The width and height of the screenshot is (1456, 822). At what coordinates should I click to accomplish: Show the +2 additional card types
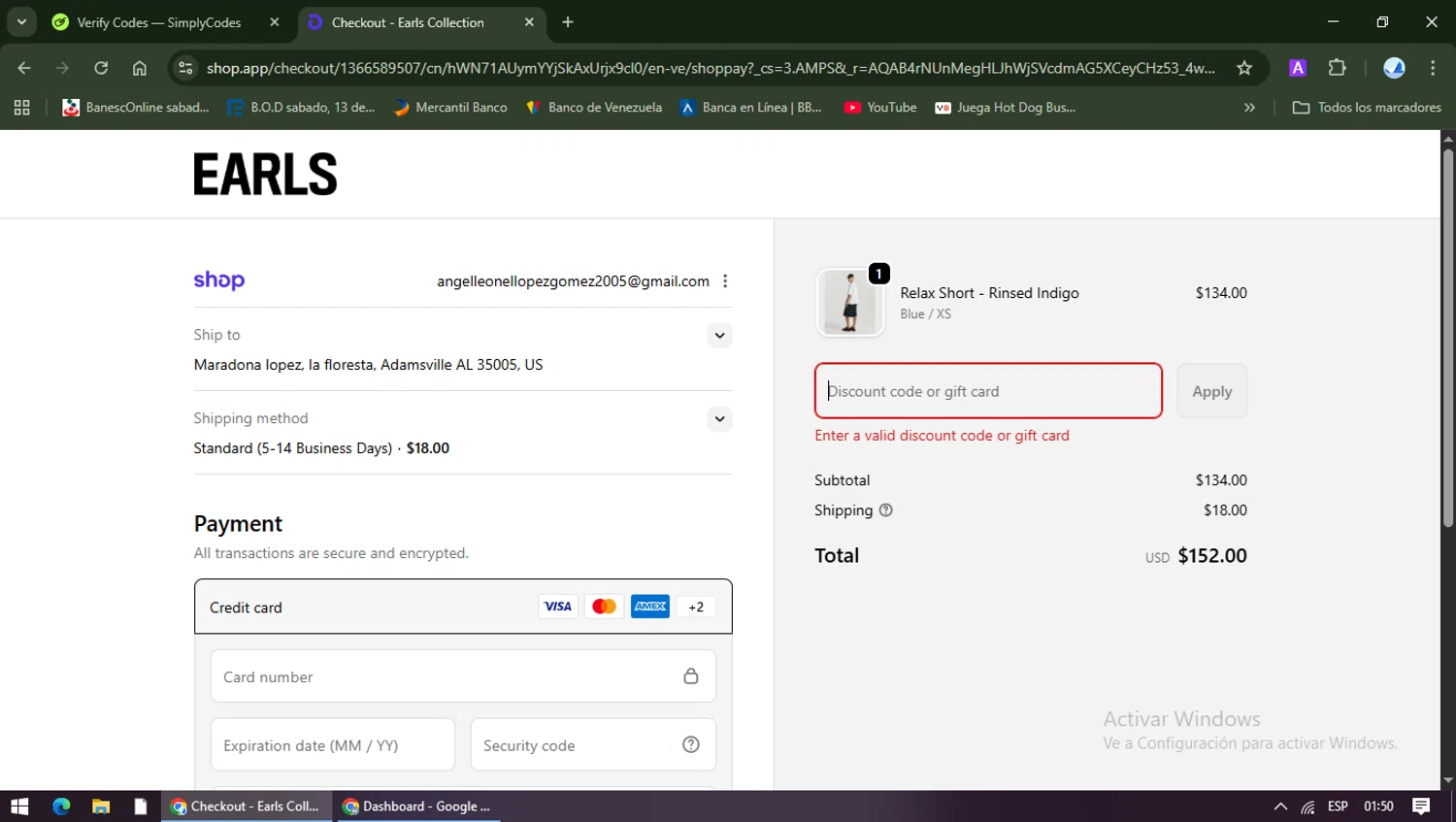click(x=696, y=607)
